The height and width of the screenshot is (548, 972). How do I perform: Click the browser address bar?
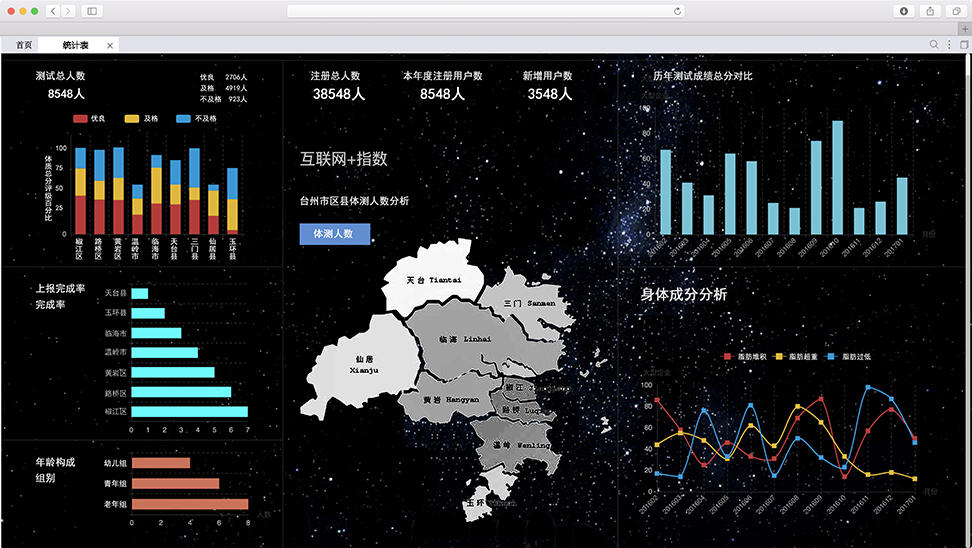coord(485,11)
